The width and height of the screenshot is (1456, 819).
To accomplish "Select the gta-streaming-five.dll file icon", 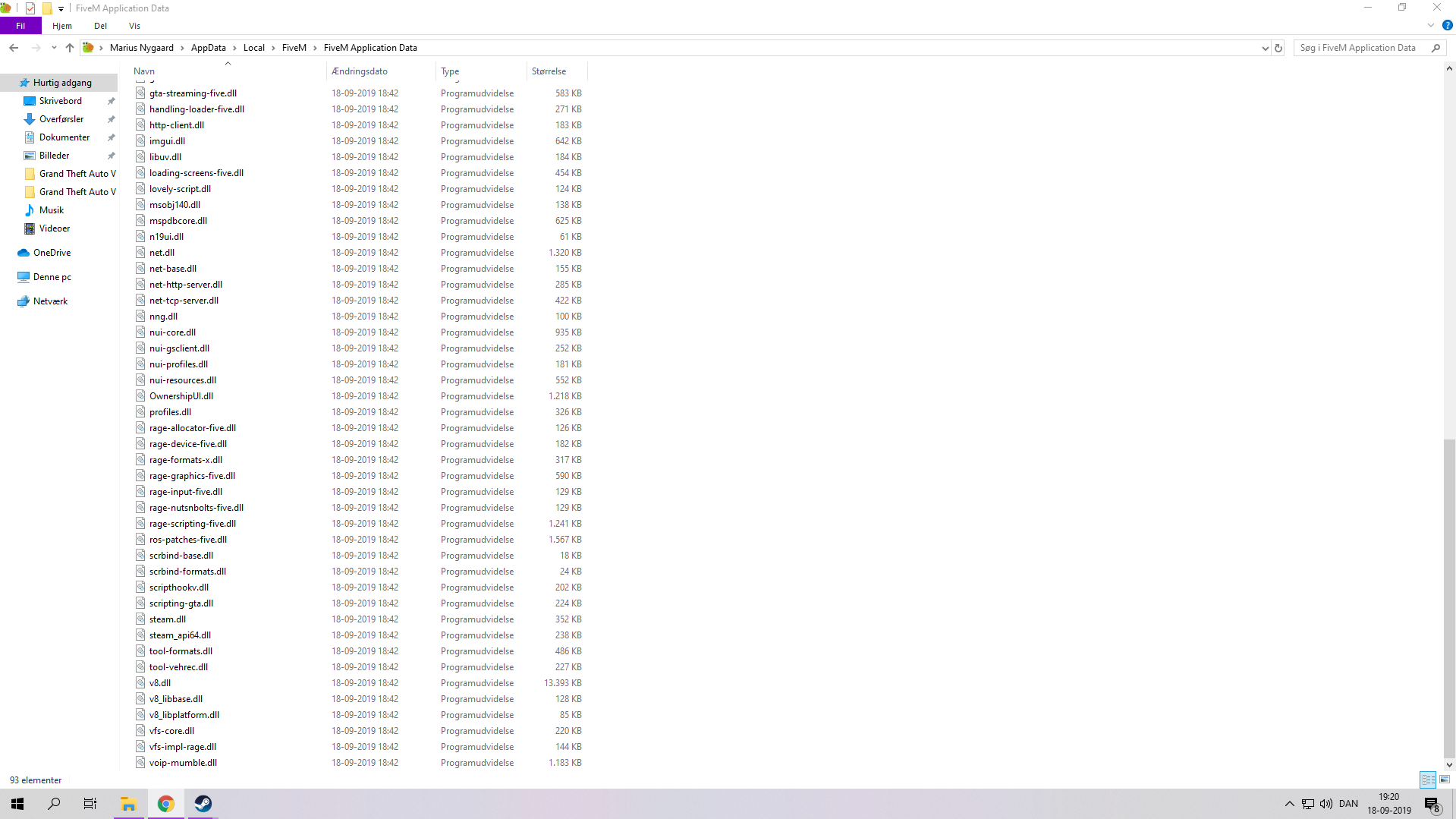I will click(140, 93).
